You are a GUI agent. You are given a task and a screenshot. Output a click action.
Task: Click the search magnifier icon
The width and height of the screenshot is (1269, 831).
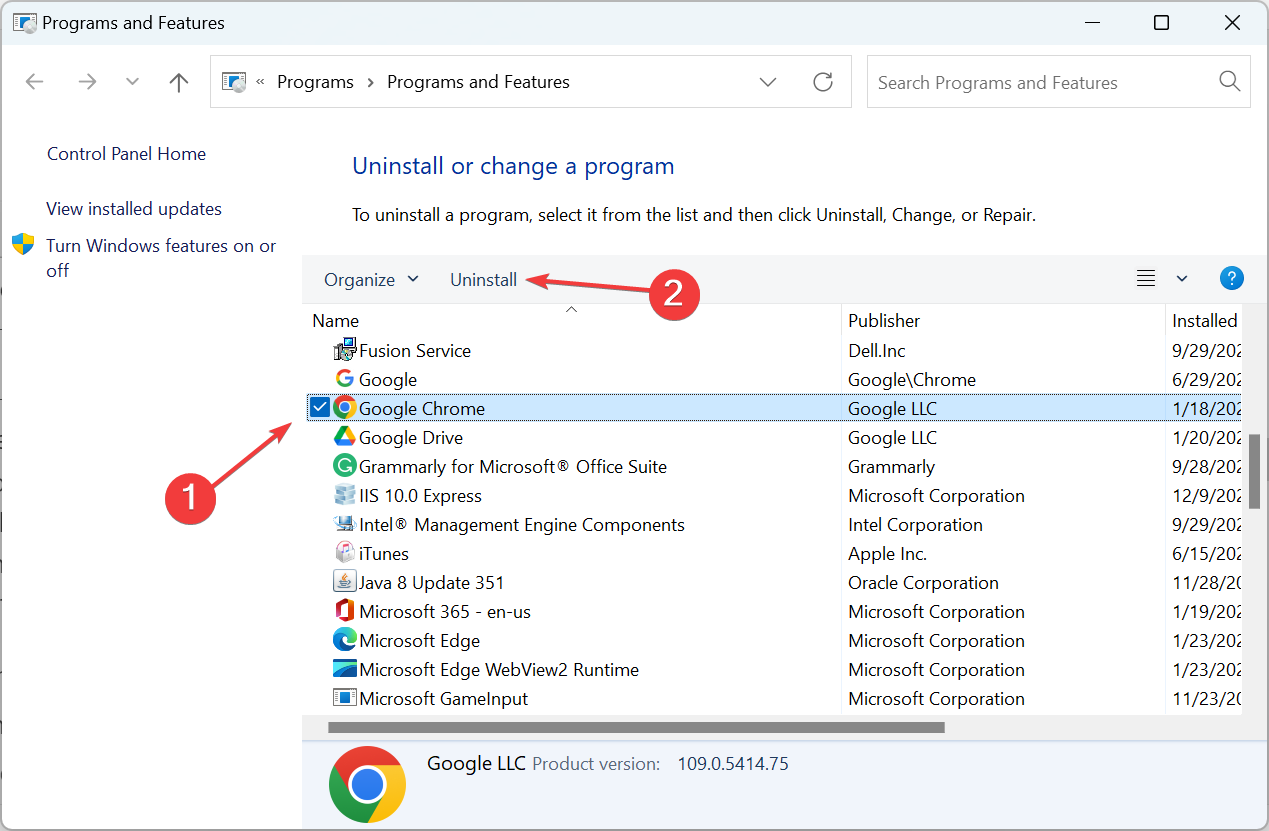[1230, 82]
